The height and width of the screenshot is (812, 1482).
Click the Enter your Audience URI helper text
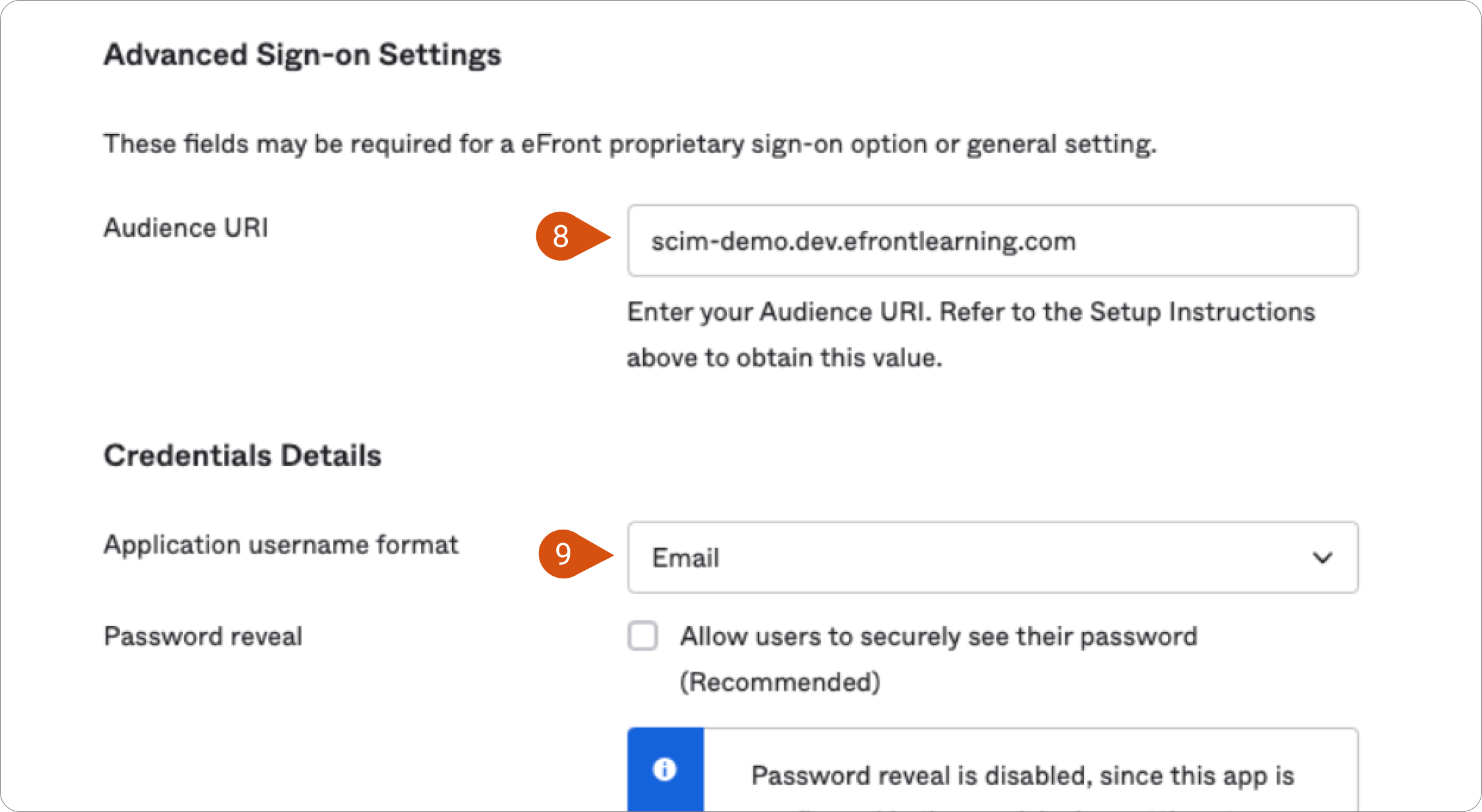tap(971, 335)
